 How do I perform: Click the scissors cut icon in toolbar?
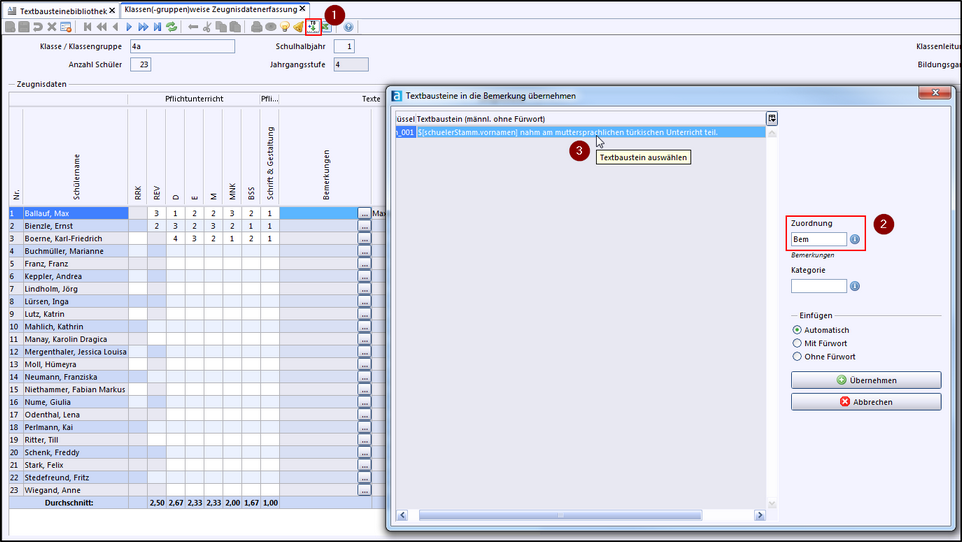click(x=207, y=27)
